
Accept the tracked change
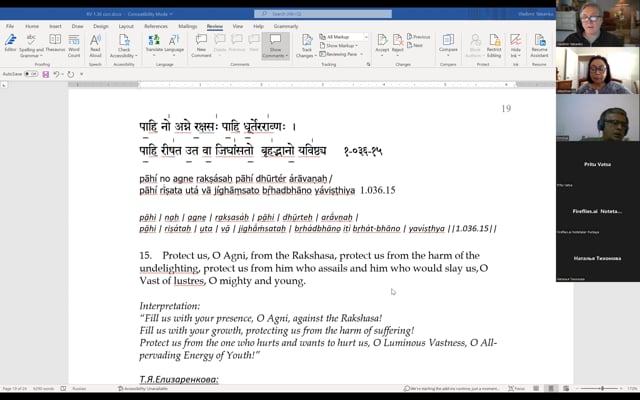382,41
